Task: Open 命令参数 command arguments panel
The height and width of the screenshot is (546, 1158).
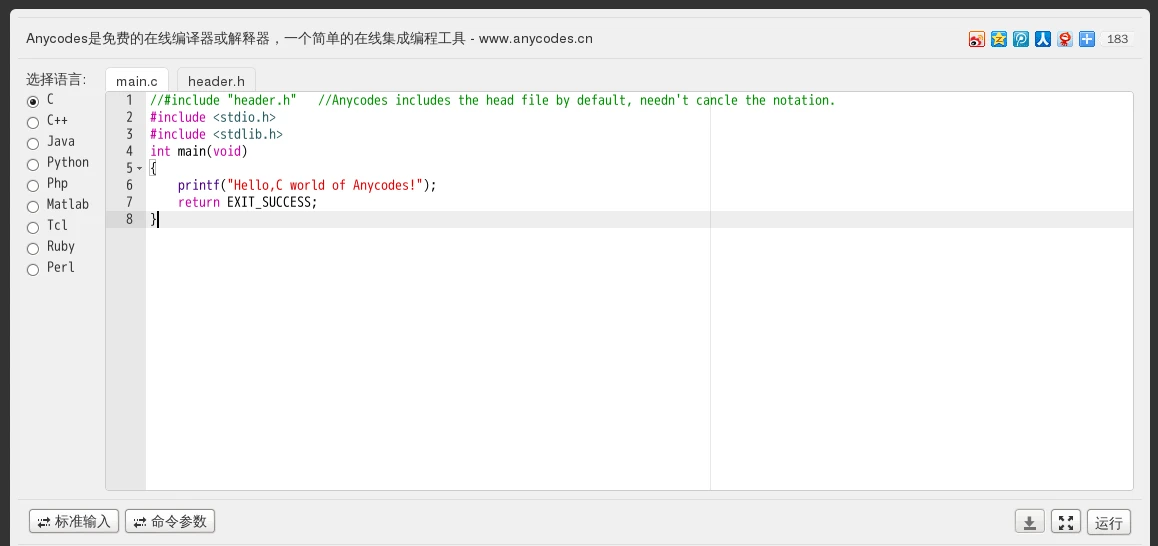Action: coord(170,522)
